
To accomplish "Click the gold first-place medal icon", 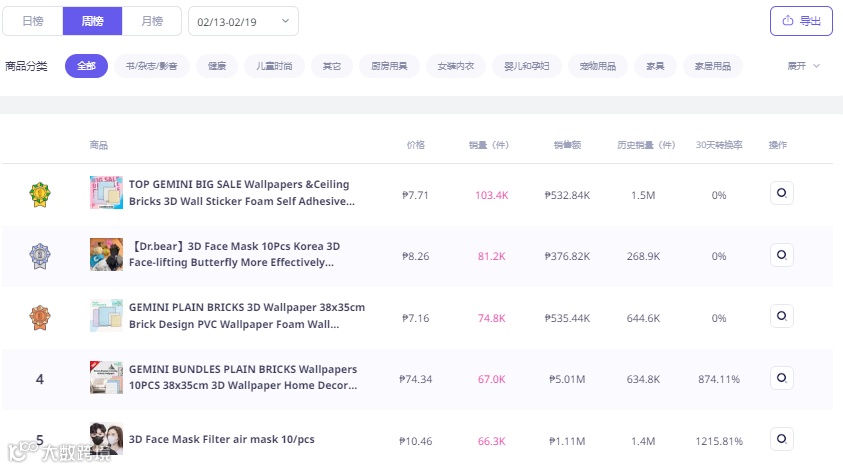I will click(39, 194).
